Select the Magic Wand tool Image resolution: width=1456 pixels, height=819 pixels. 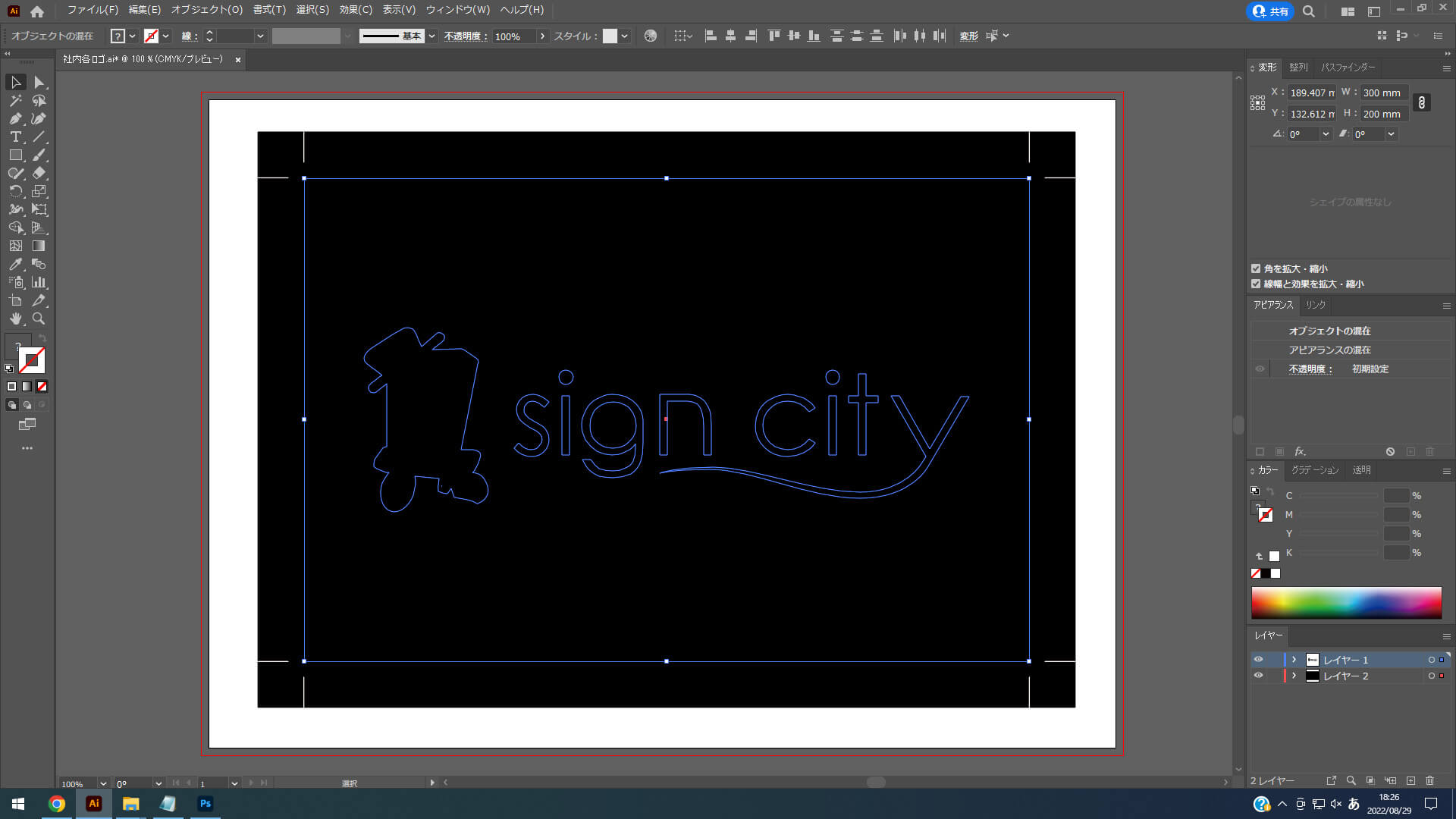click(15, 100)
